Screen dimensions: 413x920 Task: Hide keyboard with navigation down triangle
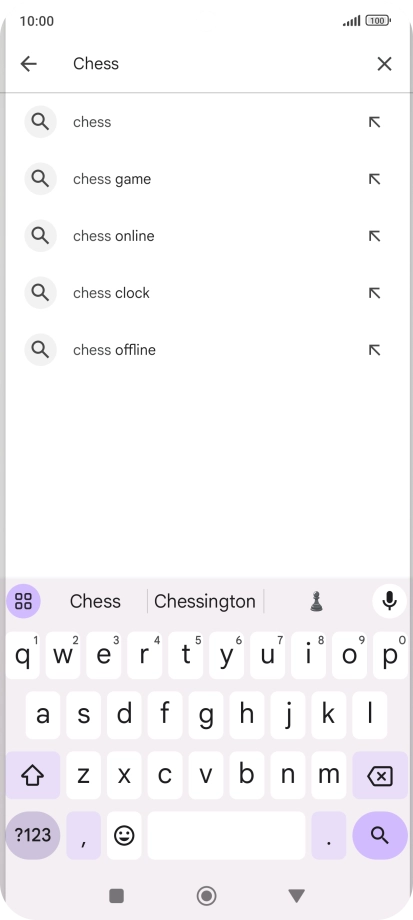pos(297,895)
